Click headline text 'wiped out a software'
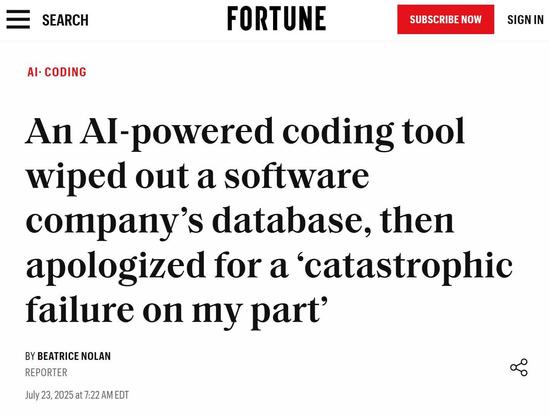550x418 pixels. [197, 177]
